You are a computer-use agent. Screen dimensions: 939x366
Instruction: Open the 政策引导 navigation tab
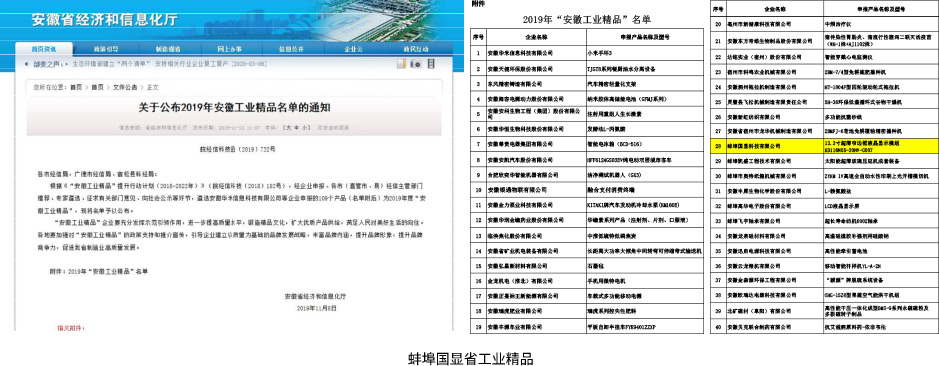pos(102,49)
